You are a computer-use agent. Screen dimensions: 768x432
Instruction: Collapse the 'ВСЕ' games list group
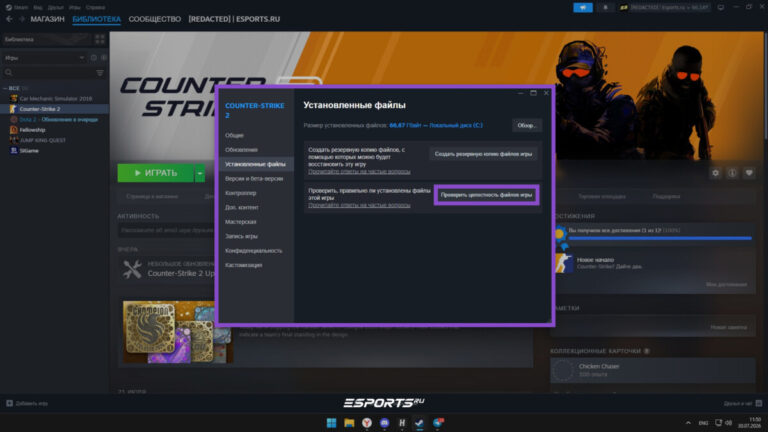[x=5, y=88]
